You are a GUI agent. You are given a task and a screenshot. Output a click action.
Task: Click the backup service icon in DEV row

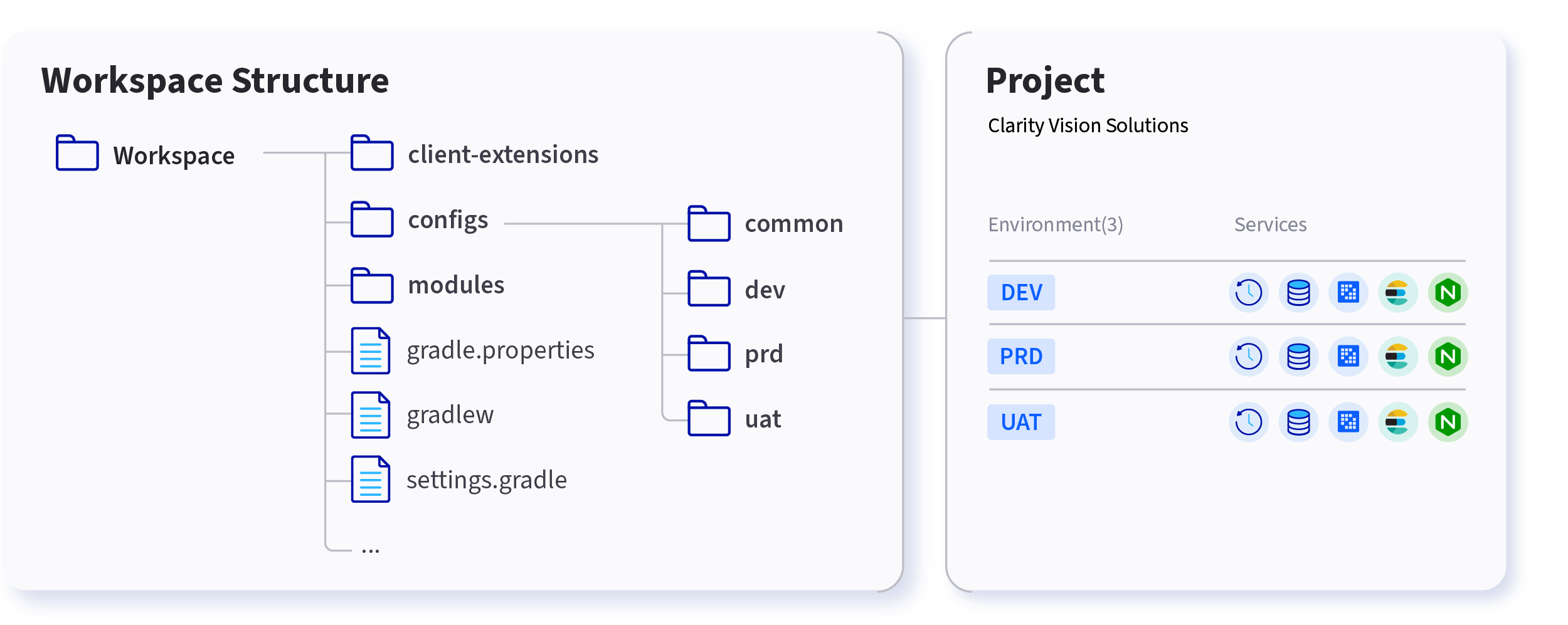1248,293
